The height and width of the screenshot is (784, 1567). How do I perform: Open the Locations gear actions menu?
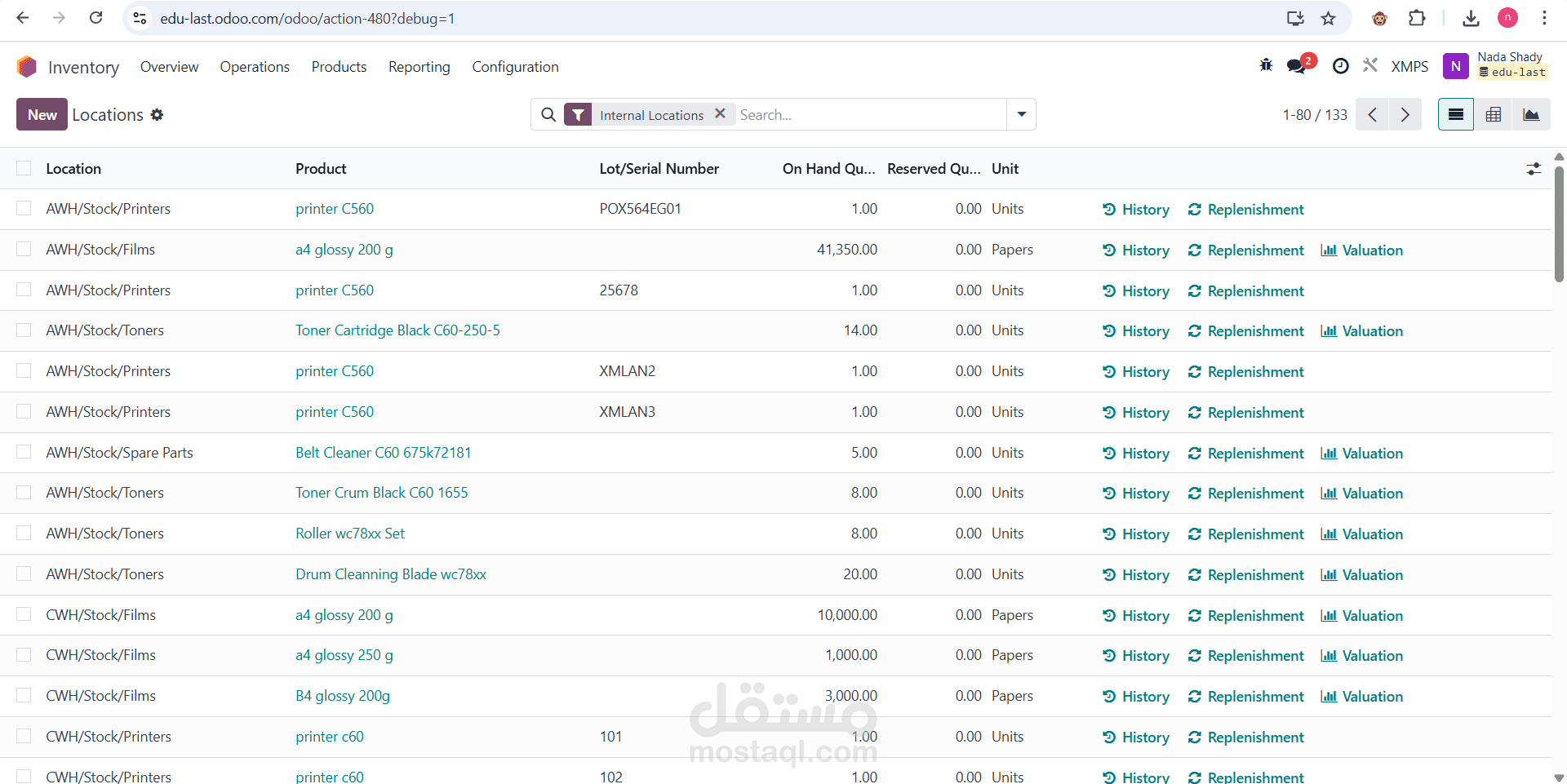click(158, 115)
